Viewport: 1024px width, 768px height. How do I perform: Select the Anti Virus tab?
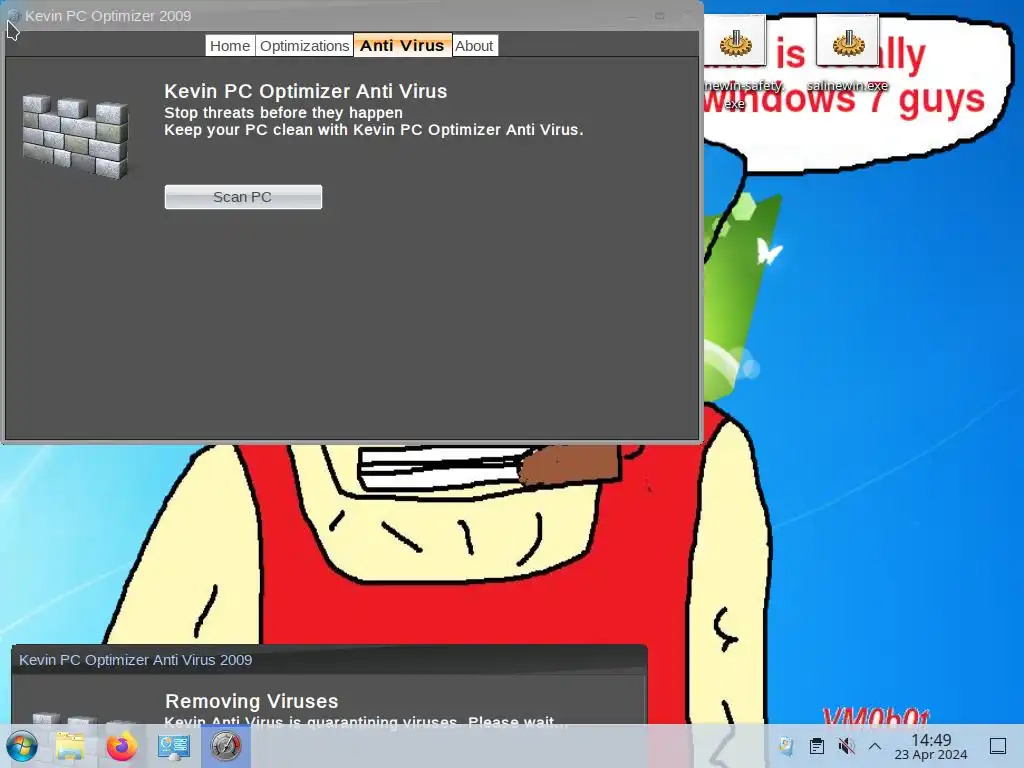coord(402,45)
